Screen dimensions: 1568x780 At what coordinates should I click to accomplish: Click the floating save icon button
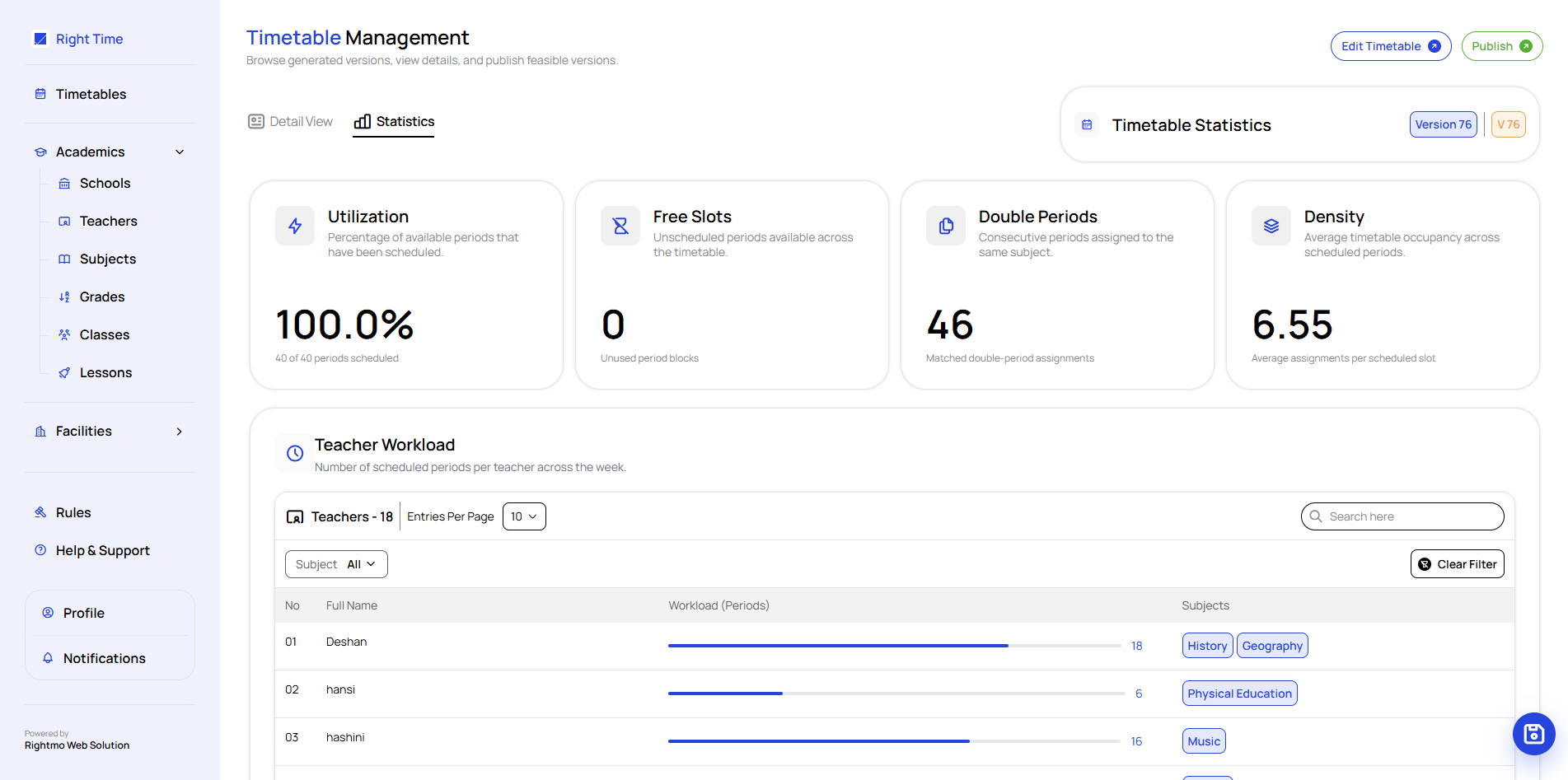1533,733
